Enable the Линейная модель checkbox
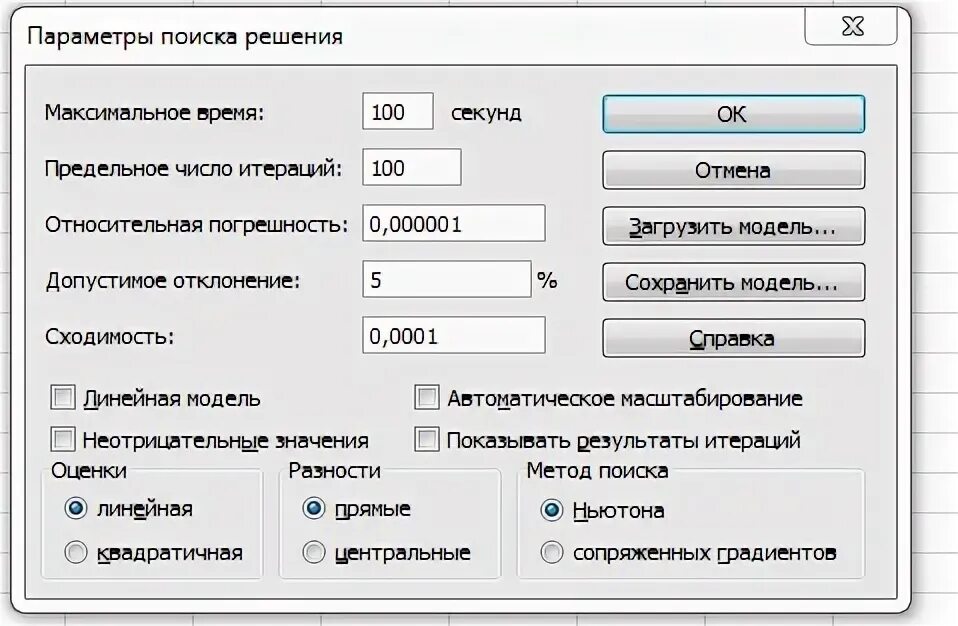The width and height of the screenshot is (958, 626). (63, 398)
